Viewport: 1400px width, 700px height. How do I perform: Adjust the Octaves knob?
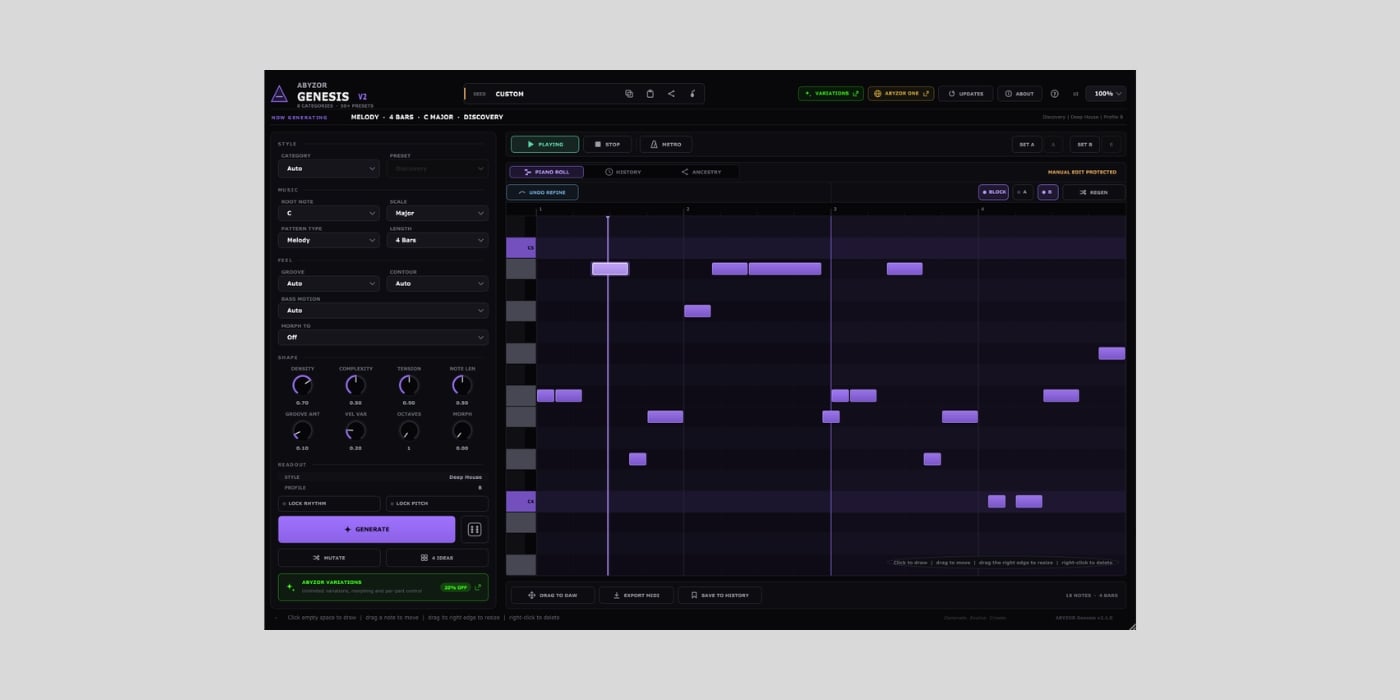tap(408, 431)
